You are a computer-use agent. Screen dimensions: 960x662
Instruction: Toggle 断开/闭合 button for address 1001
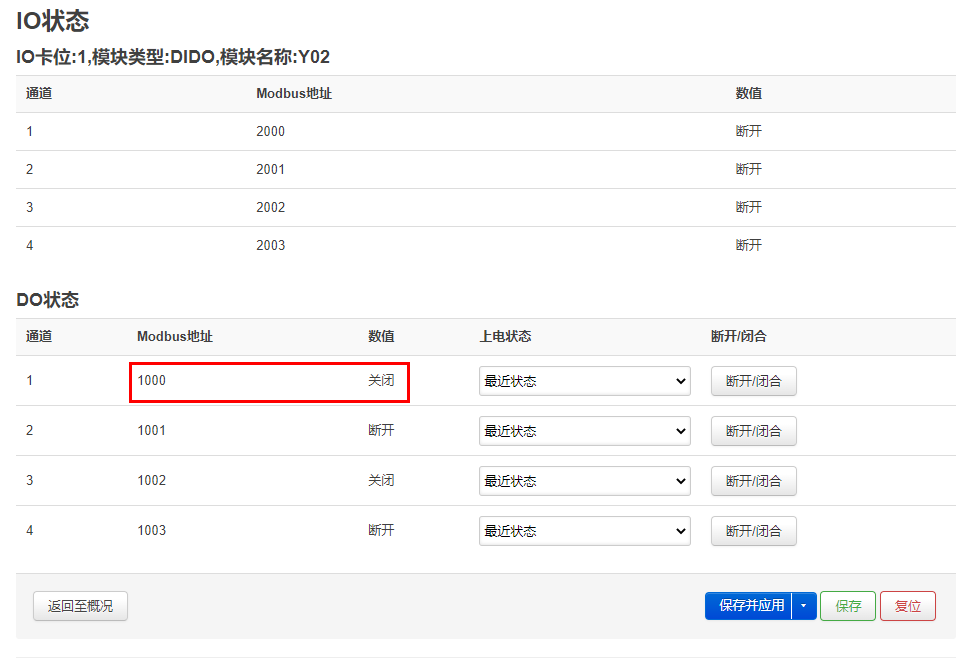[754, 431]
